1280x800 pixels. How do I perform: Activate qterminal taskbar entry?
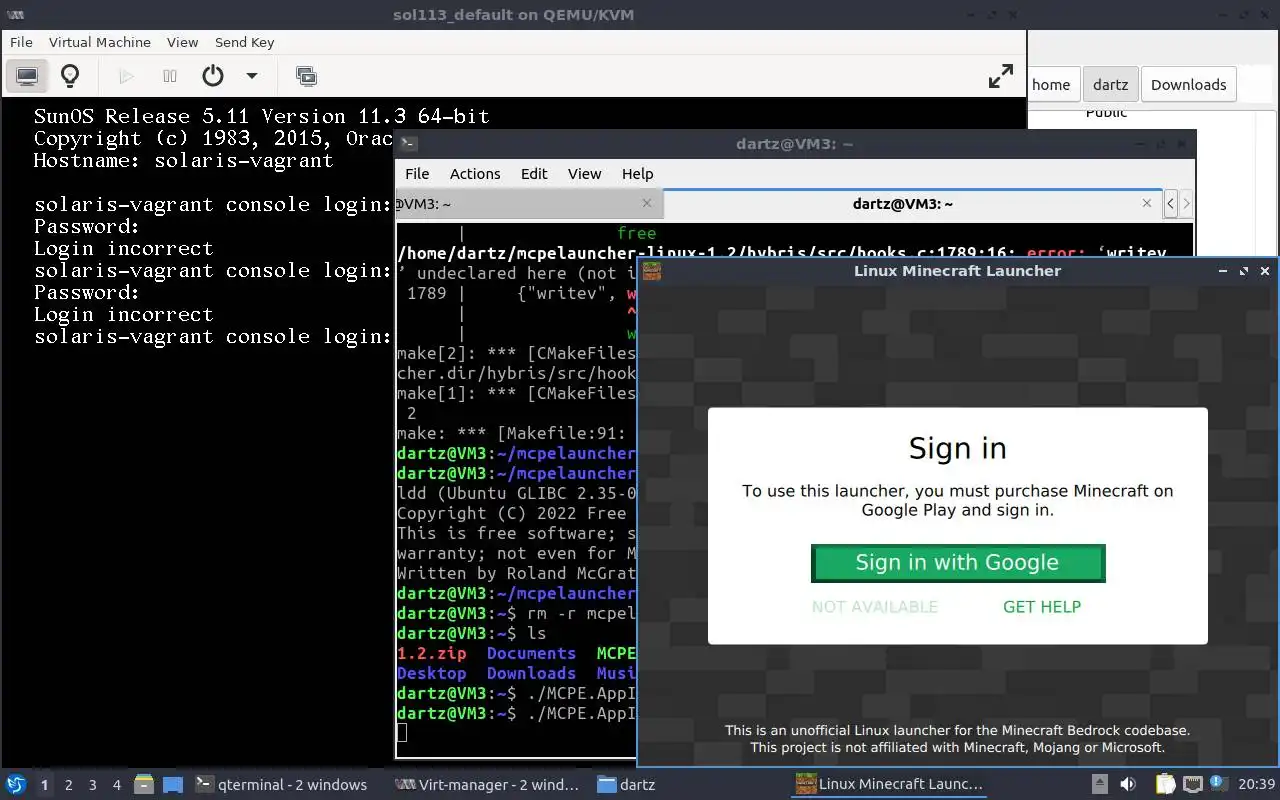pos(280,785)
